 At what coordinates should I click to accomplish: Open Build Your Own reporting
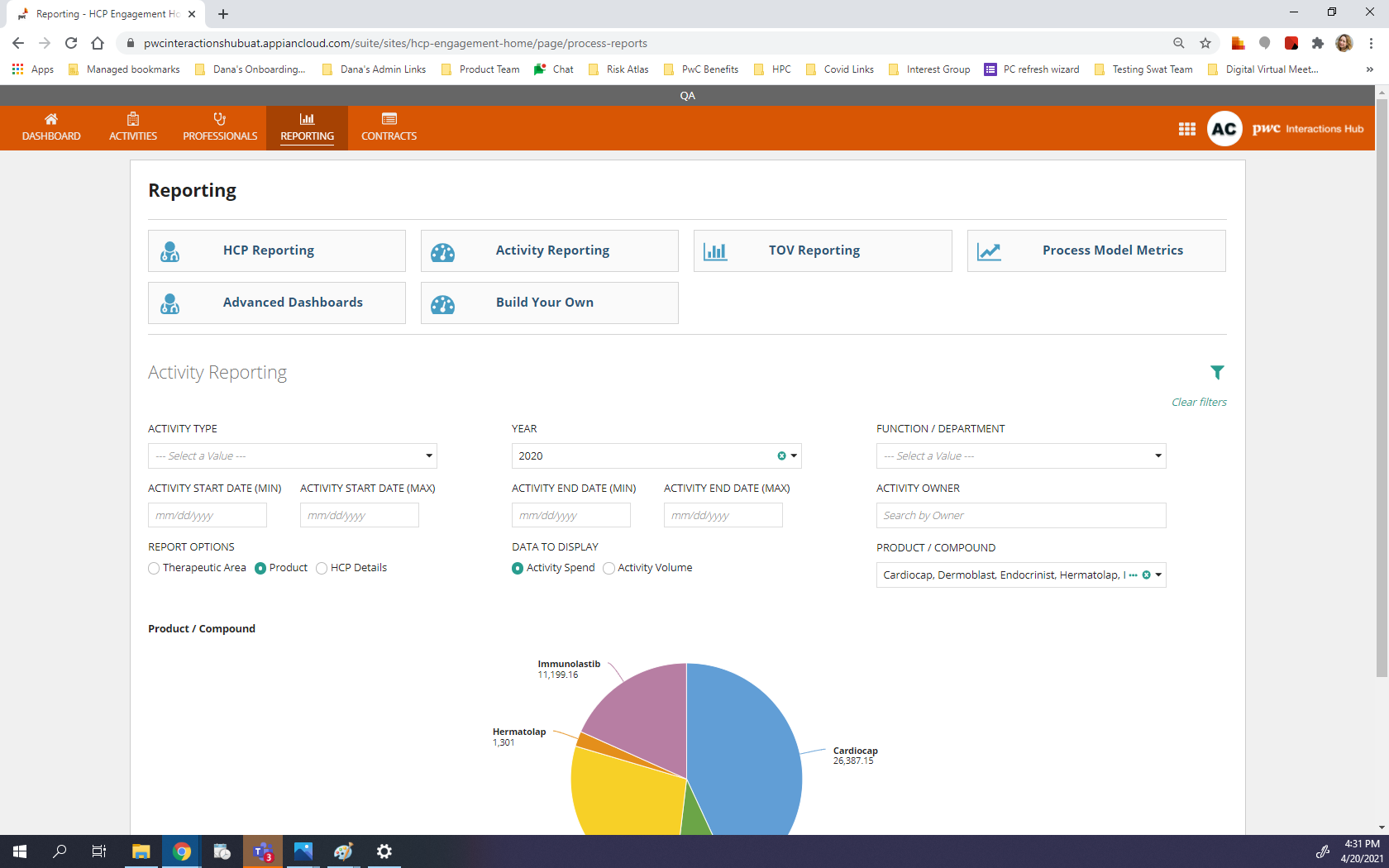pyautogui.click(x=544, y=303)
